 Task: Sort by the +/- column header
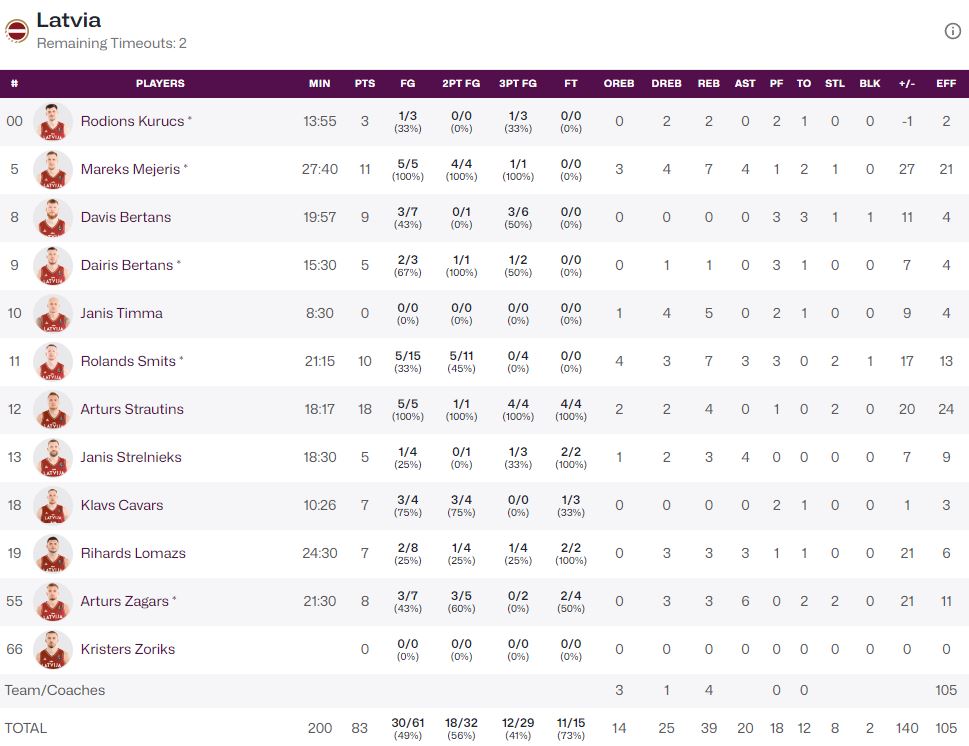pos(907,84)
